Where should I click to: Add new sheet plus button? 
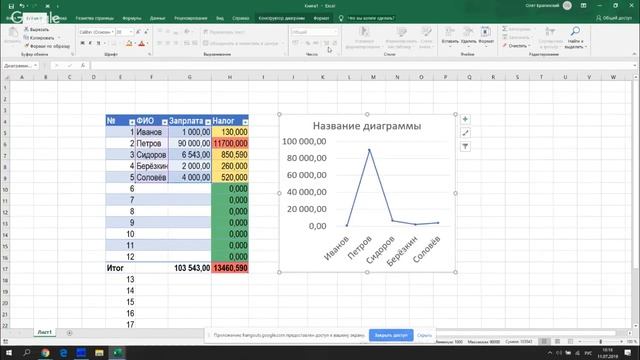pyautogui.click(x=69, y=333)
